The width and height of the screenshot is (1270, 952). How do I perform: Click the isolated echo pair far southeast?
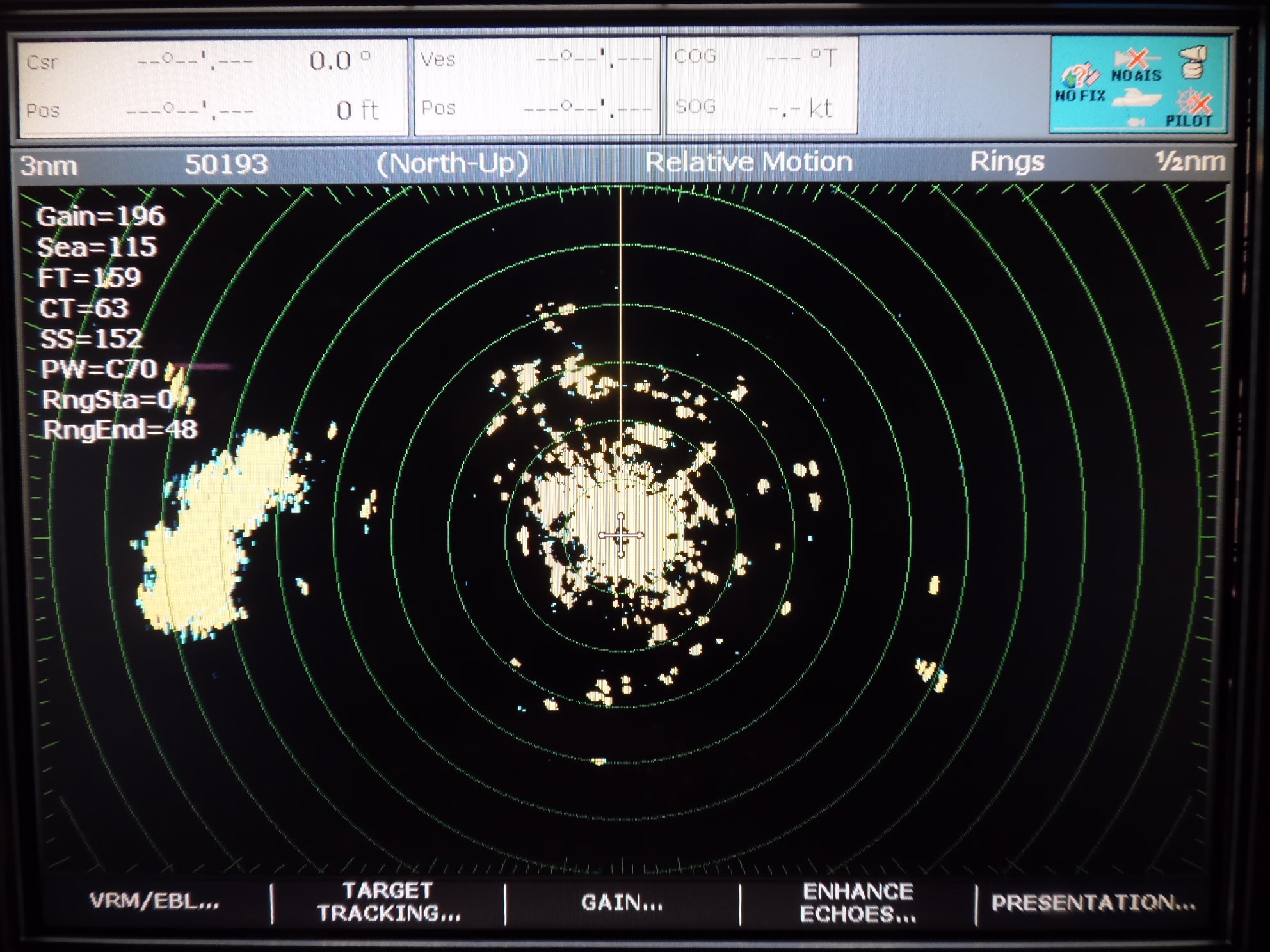932,675
